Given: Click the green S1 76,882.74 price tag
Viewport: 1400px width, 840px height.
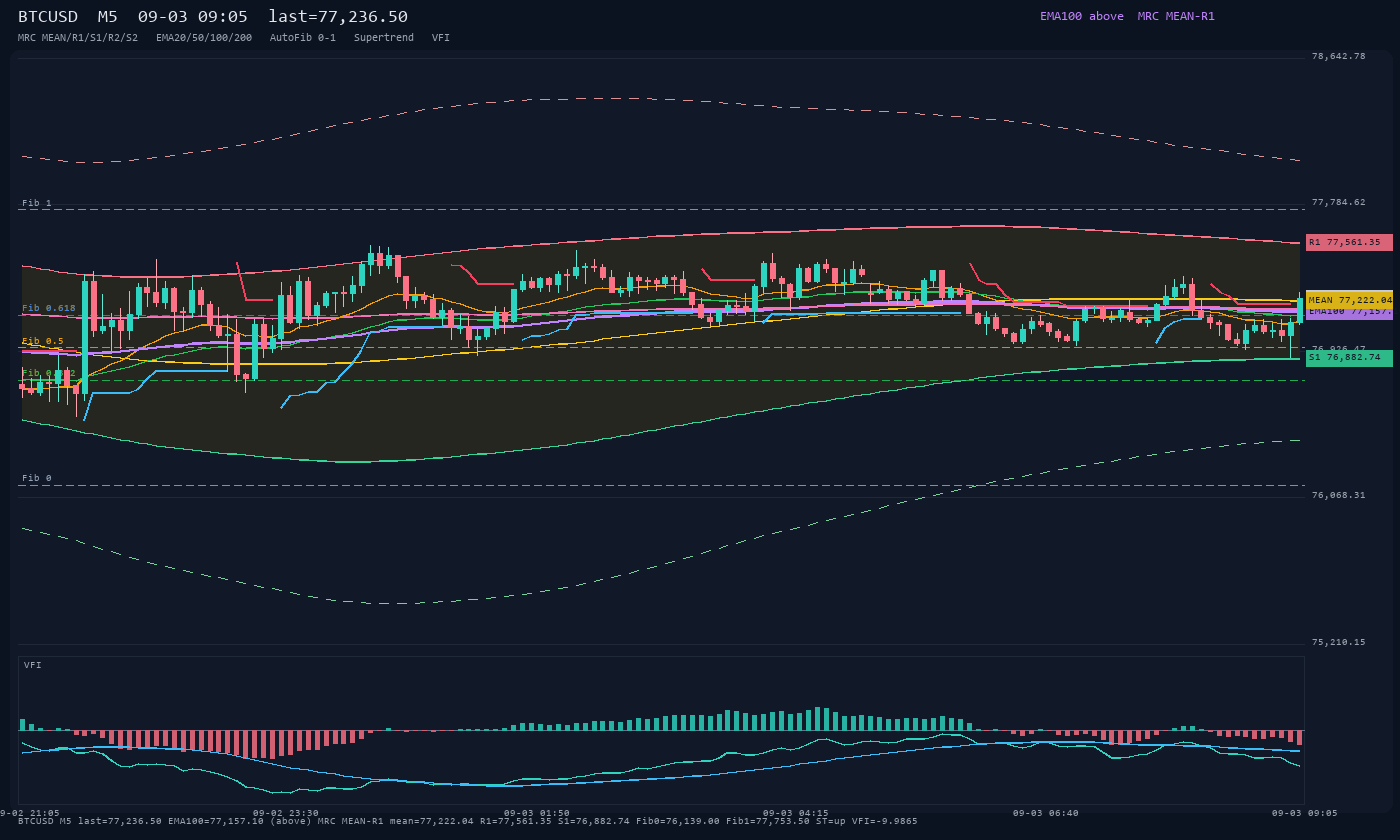Looking at the screenshot, I should 1349,357.
